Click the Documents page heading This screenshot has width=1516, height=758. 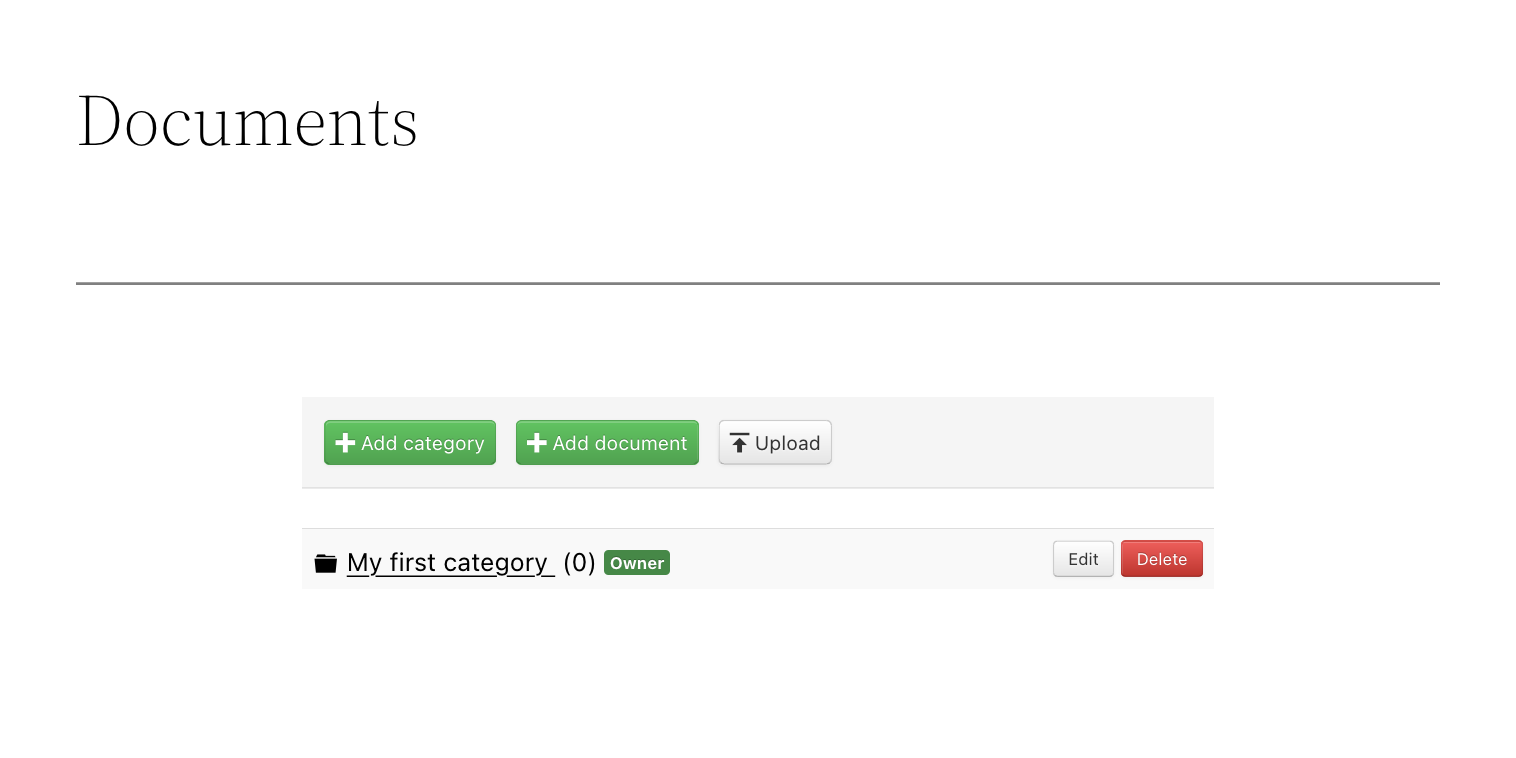point(247,121)
